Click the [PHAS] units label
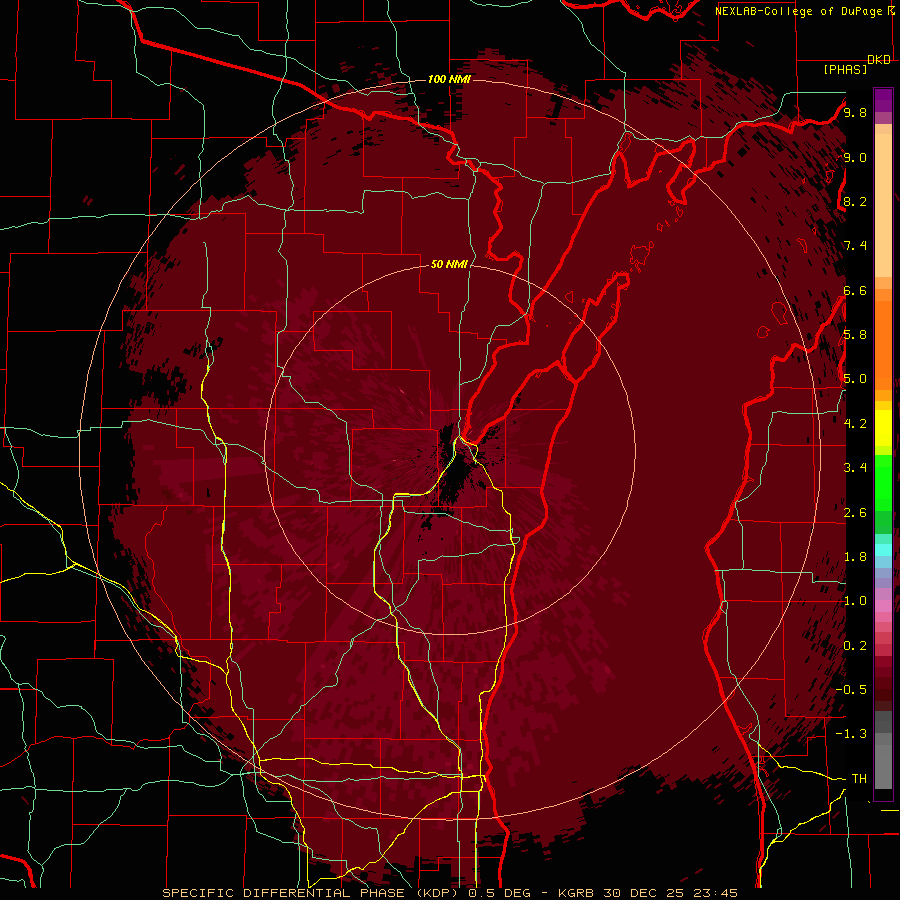Viewport: 900px width, 900px height. tap(845, 70)
